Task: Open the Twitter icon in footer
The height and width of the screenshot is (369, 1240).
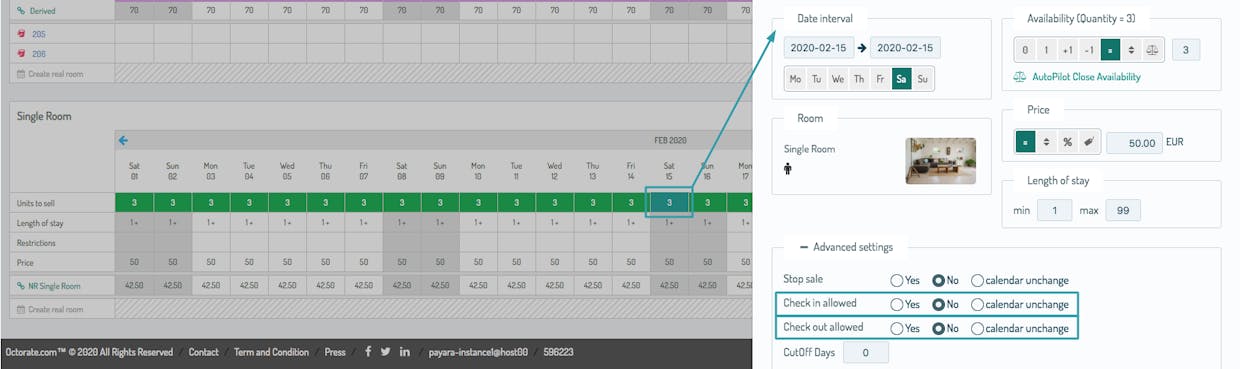Action: point(386,352)
